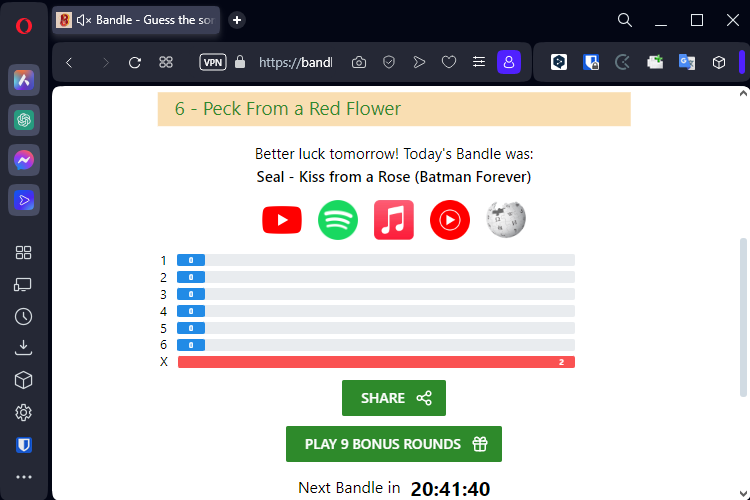This screenshot has height=500, width=750.
Task: Open Opera Settings gear
Action: coord(23,412)
